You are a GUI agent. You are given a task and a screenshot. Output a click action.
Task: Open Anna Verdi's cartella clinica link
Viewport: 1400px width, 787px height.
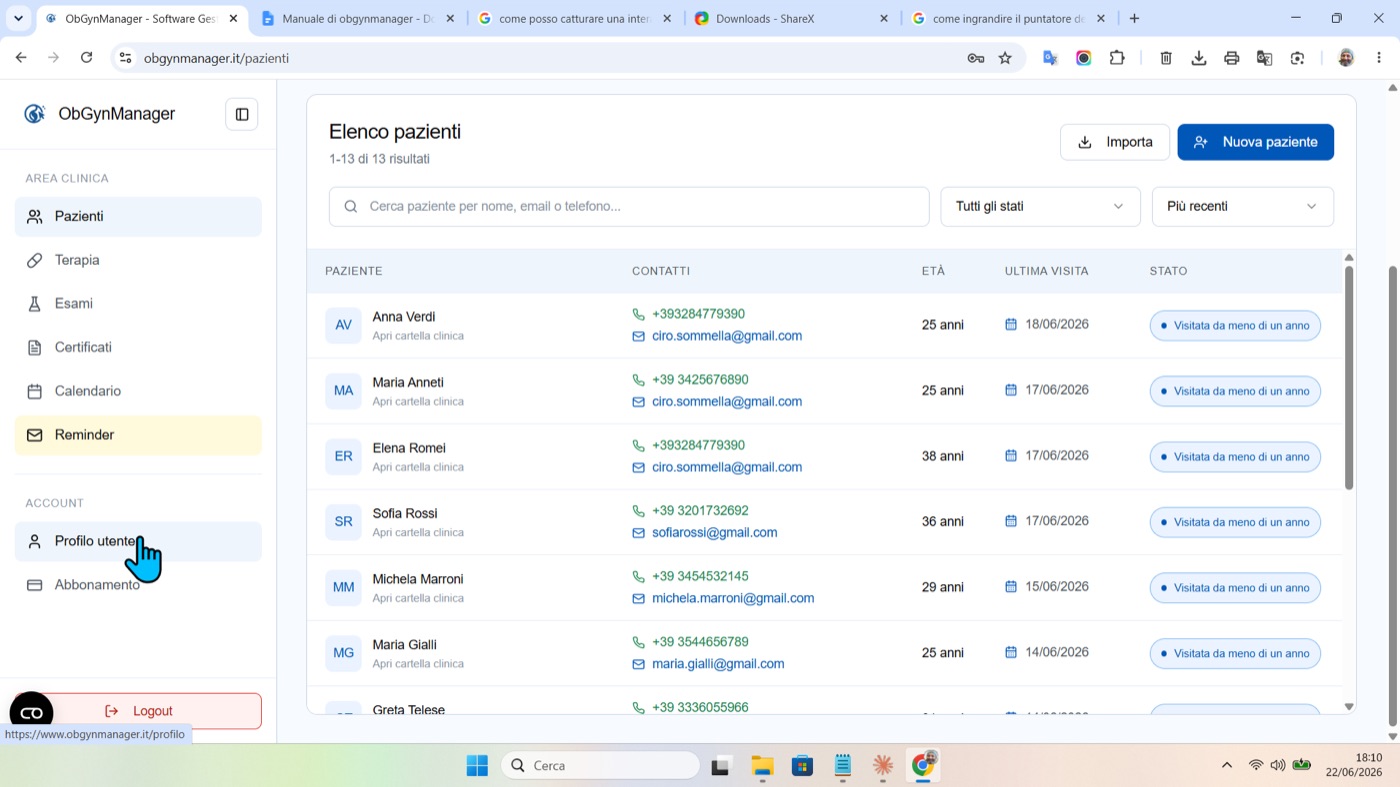418,336
